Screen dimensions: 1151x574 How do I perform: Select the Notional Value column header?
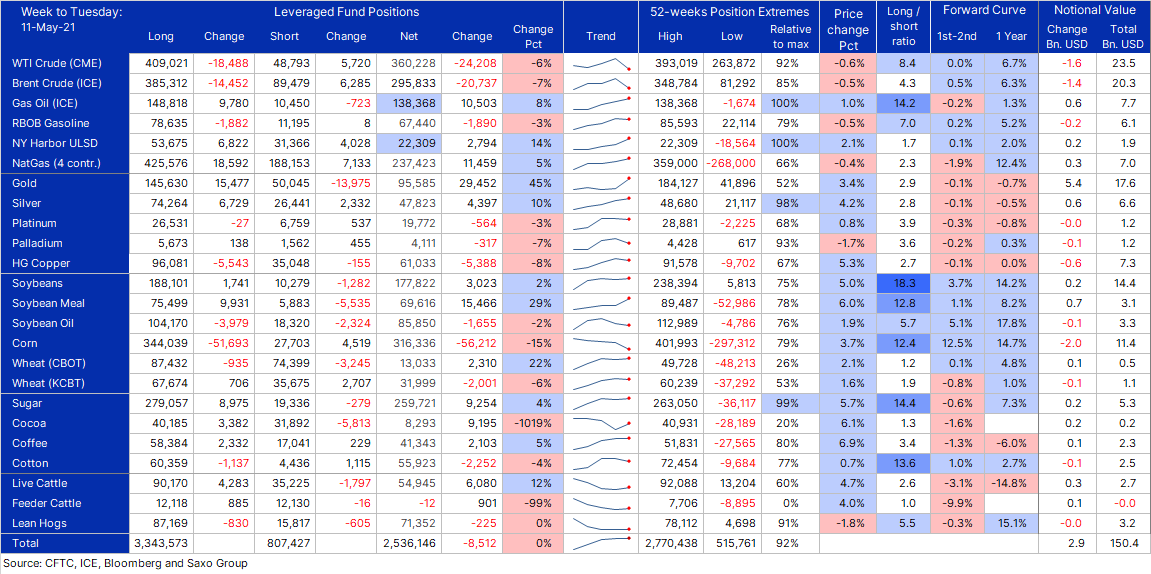click(1095, 12)
